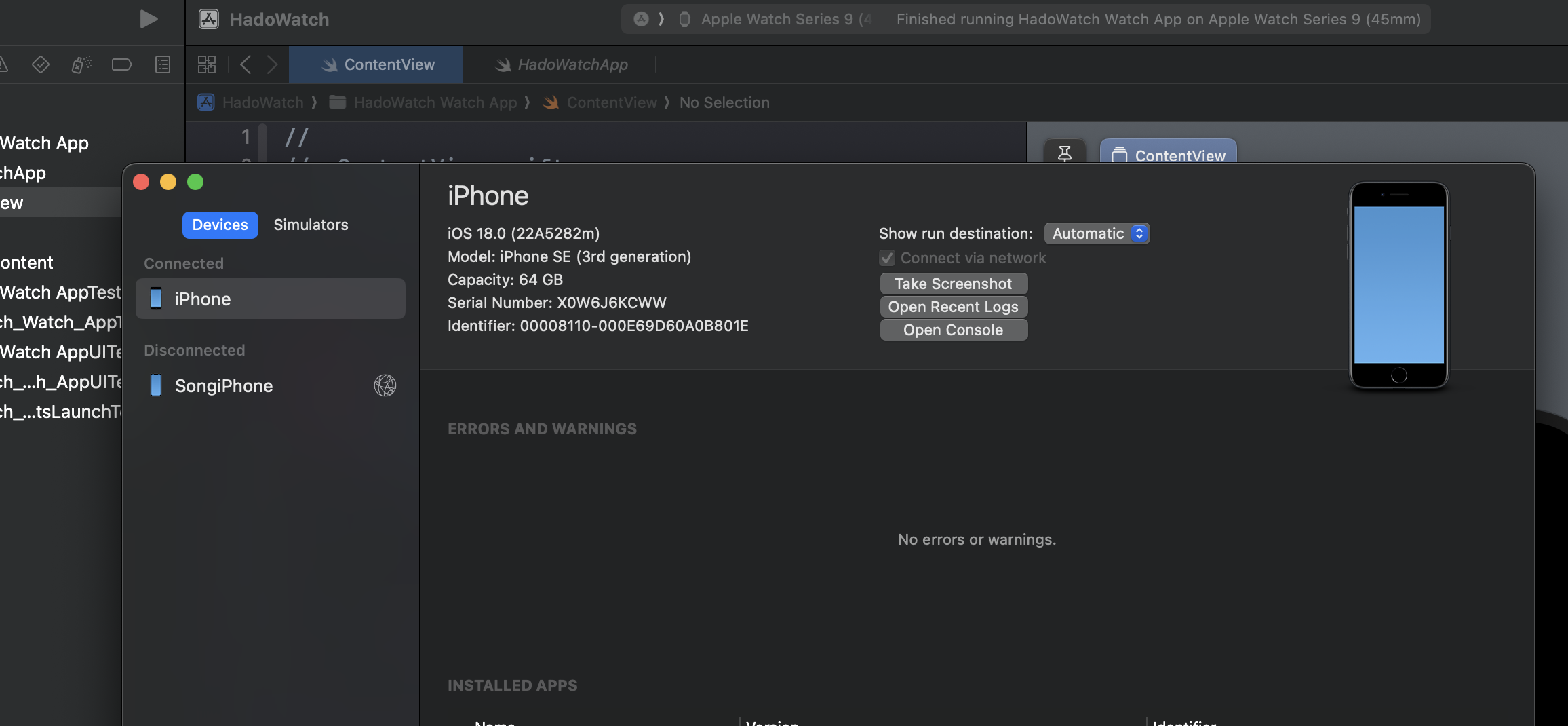Pin the preview with the pin icon
Viewport: 1568px width, 726px height.
point(1065,154)
